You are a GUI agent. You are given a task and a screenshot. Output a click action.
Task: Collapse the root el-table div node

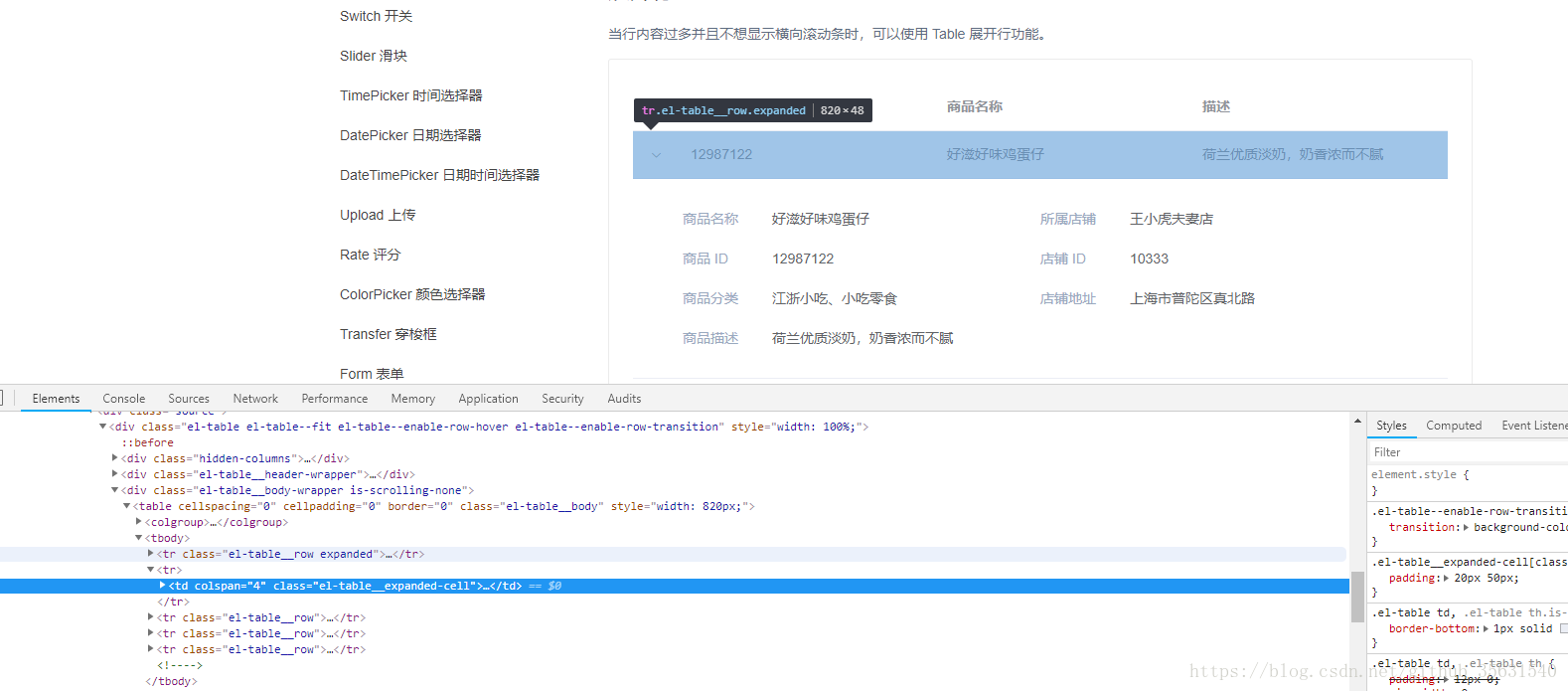click(x=103, y=427)
